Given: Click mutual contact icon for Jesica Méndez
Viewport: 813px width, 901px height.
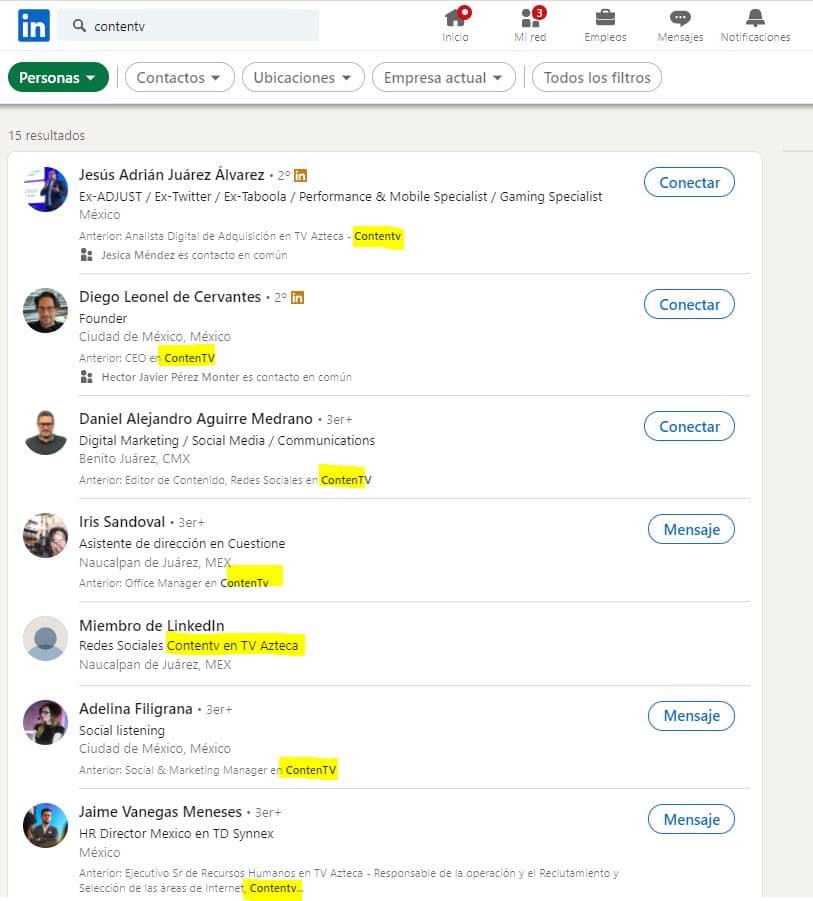Looking at the screenshot, I should click(x=86, y=255).
